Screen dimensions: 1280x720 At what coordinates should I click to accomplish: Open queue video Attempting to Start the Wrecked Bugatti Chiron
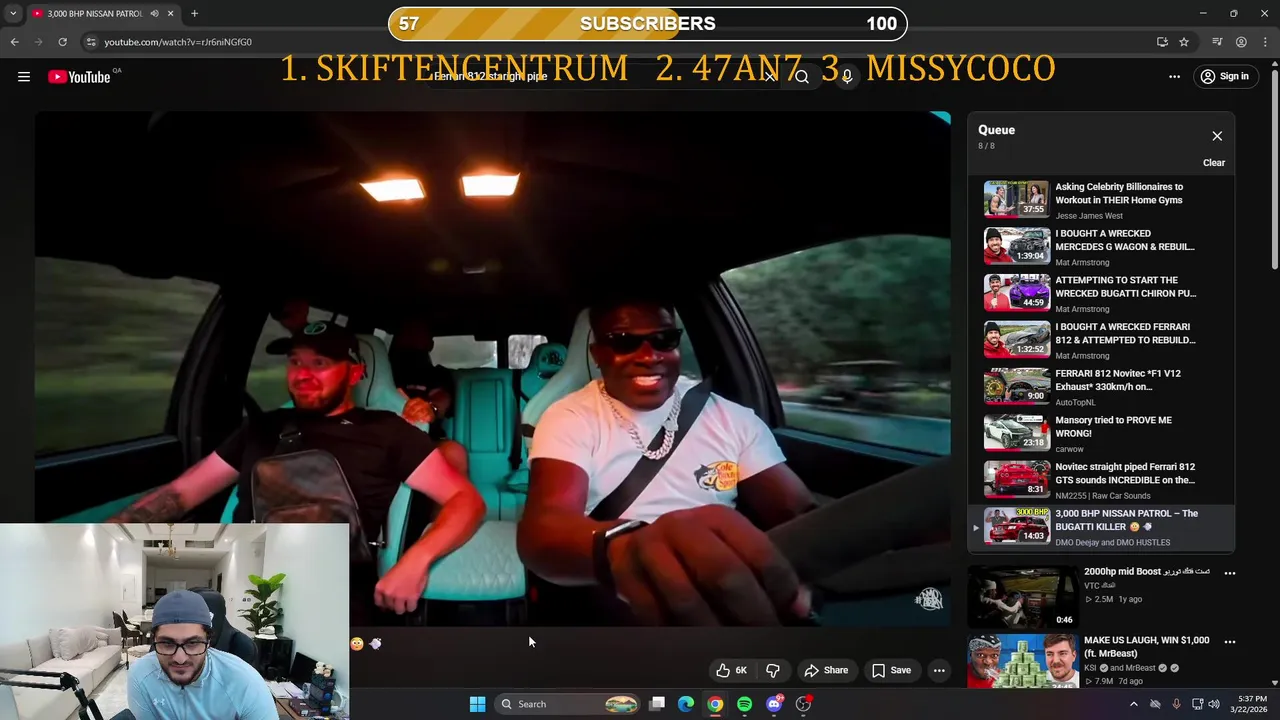(x=1100, y=293)
